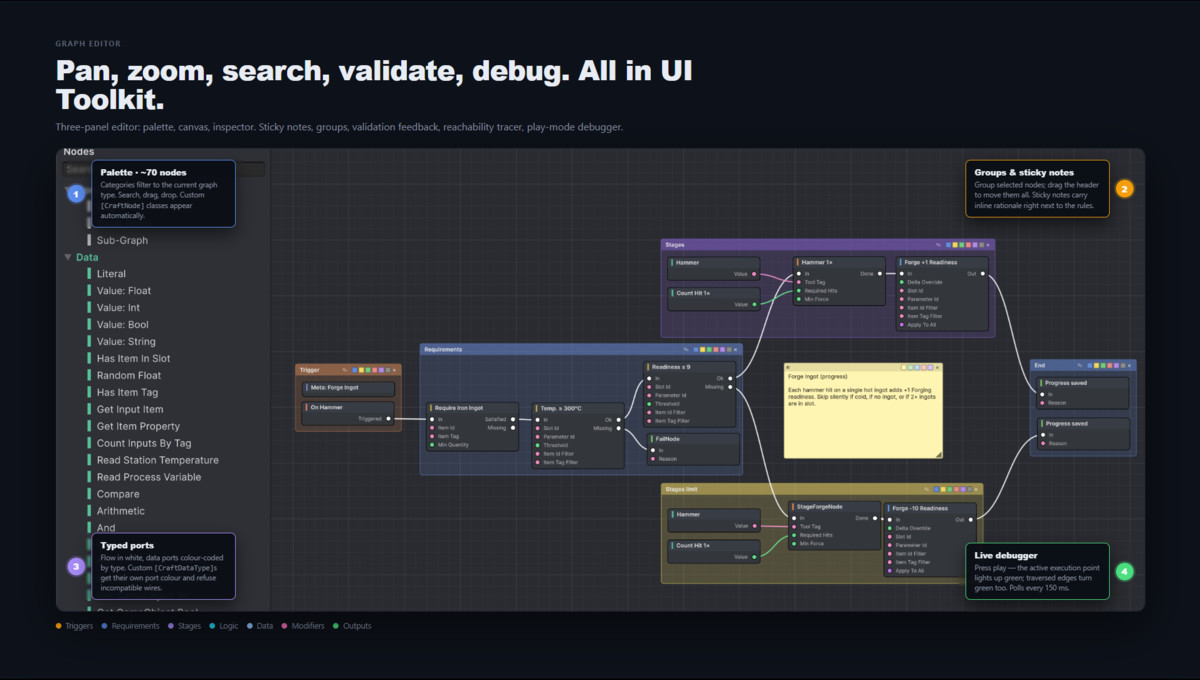Screen dimensions: 1200x680
Task: Pick blue swatch in Requirements group header
Action: pyautogui.click(x=696, y=349)
